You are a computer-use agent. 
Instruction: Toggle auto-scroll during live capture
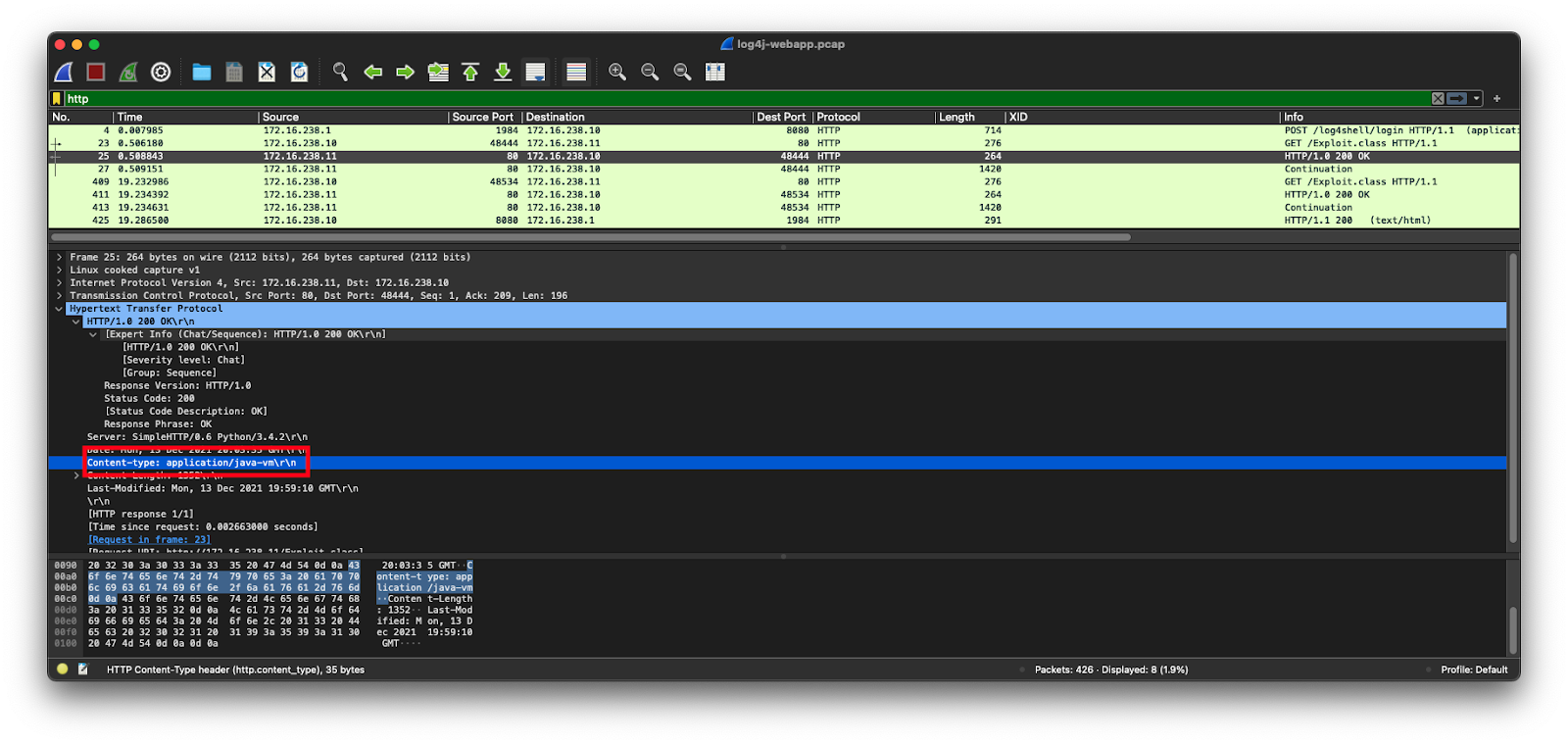pyautogui.click(x=535, y=73)
